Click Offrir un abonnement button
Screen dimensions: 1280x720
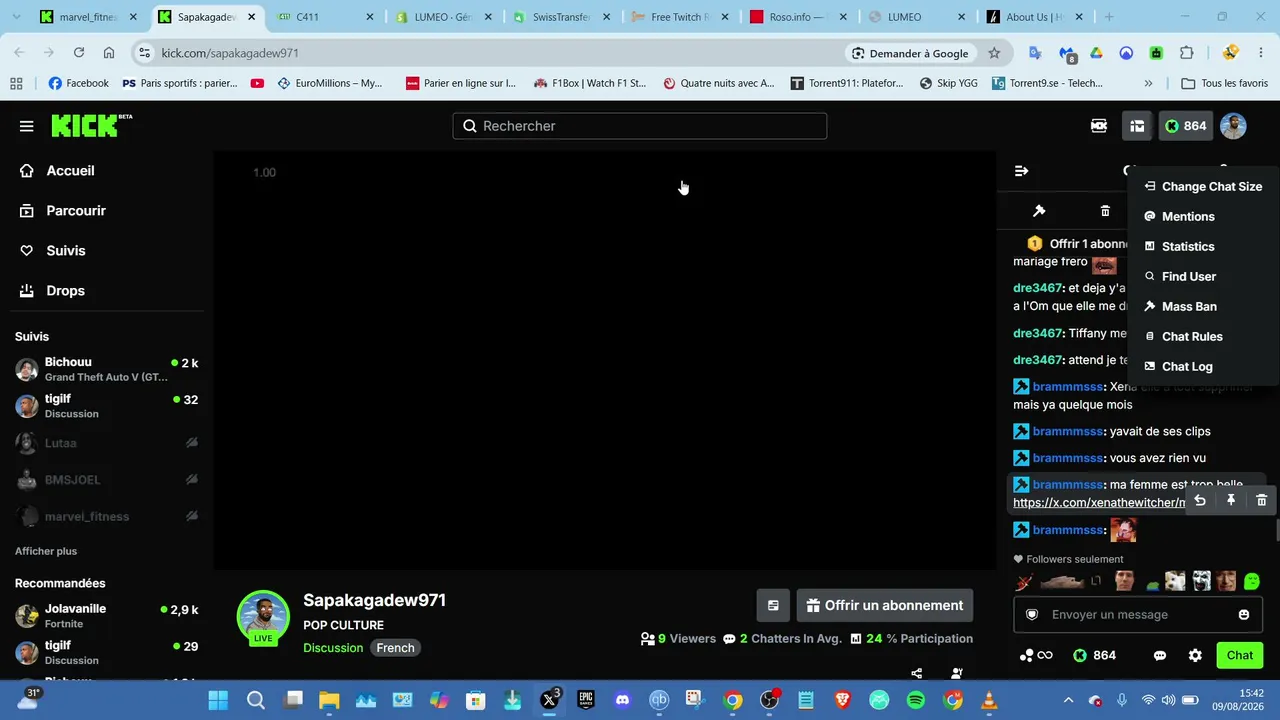(885, 606)
